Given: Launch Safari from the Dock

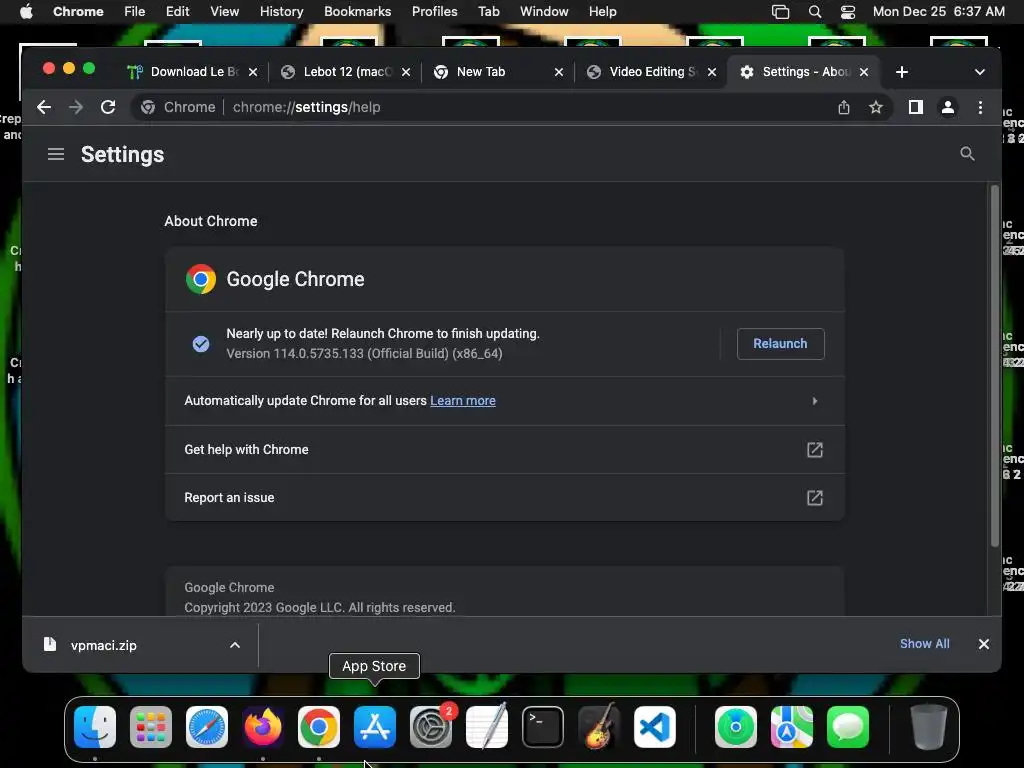Looking at the screenshot, I should [x=207, y=727].
